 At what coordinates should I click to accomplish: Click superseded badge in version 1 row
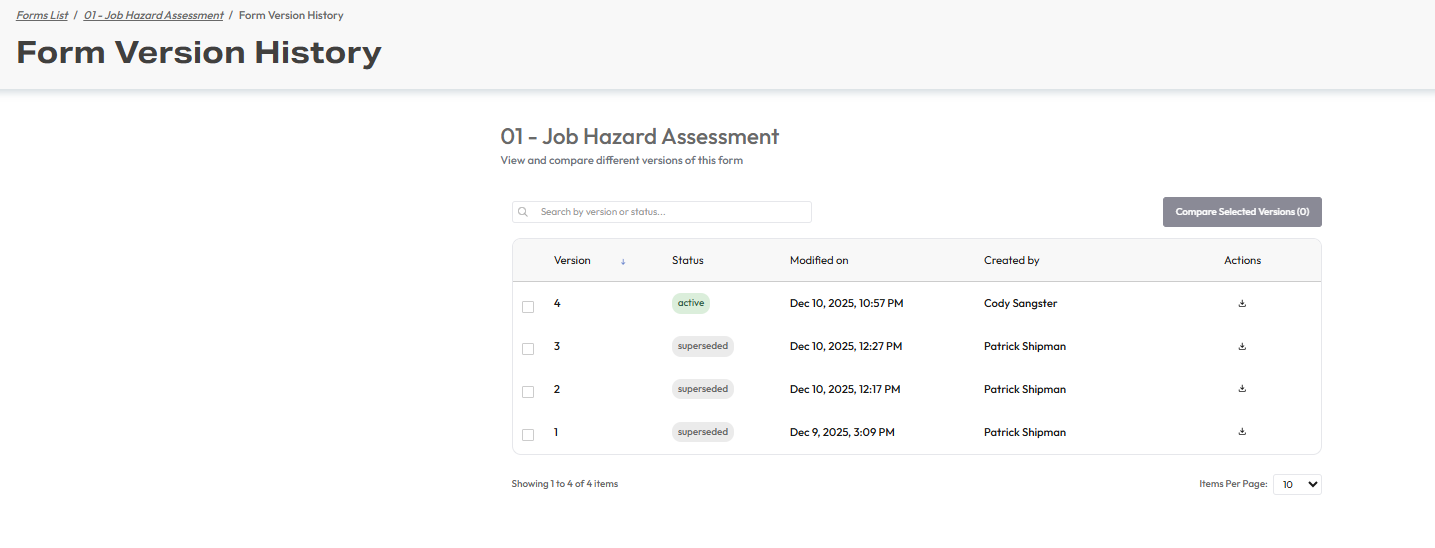pos(703,432)
